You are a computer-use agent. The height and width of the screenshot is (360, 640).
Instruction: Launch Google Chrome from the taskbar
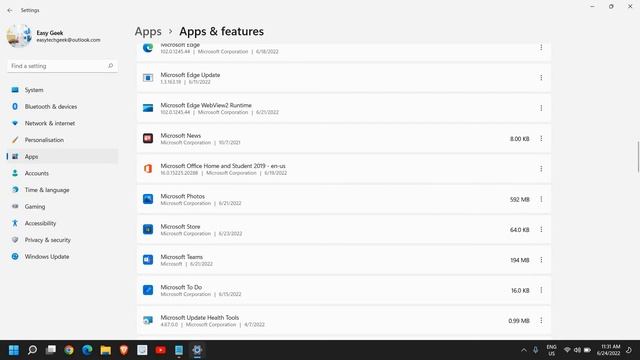coord(69,350)
